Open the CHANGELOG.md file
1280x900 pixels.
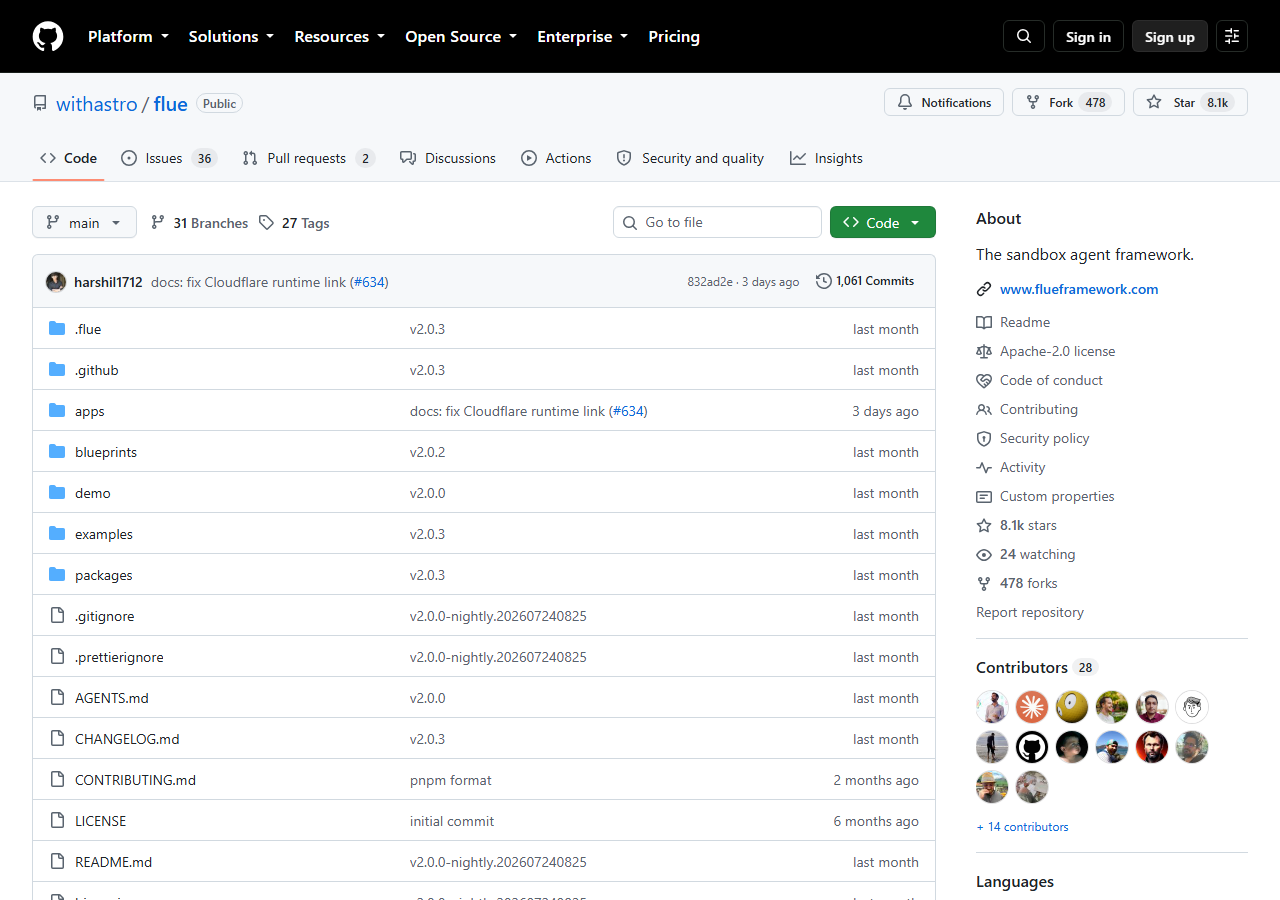click(x=127, y=739)
